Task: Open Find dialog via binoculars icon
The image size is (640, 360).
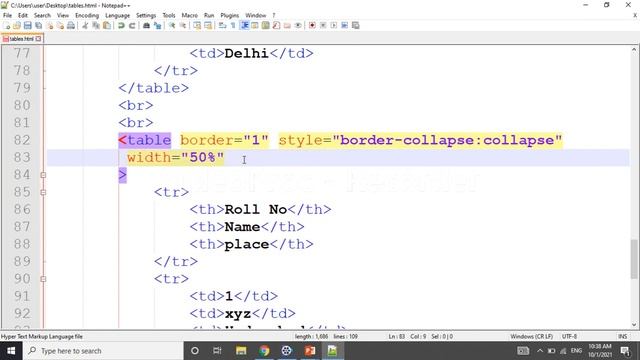Action: [146, 26]
